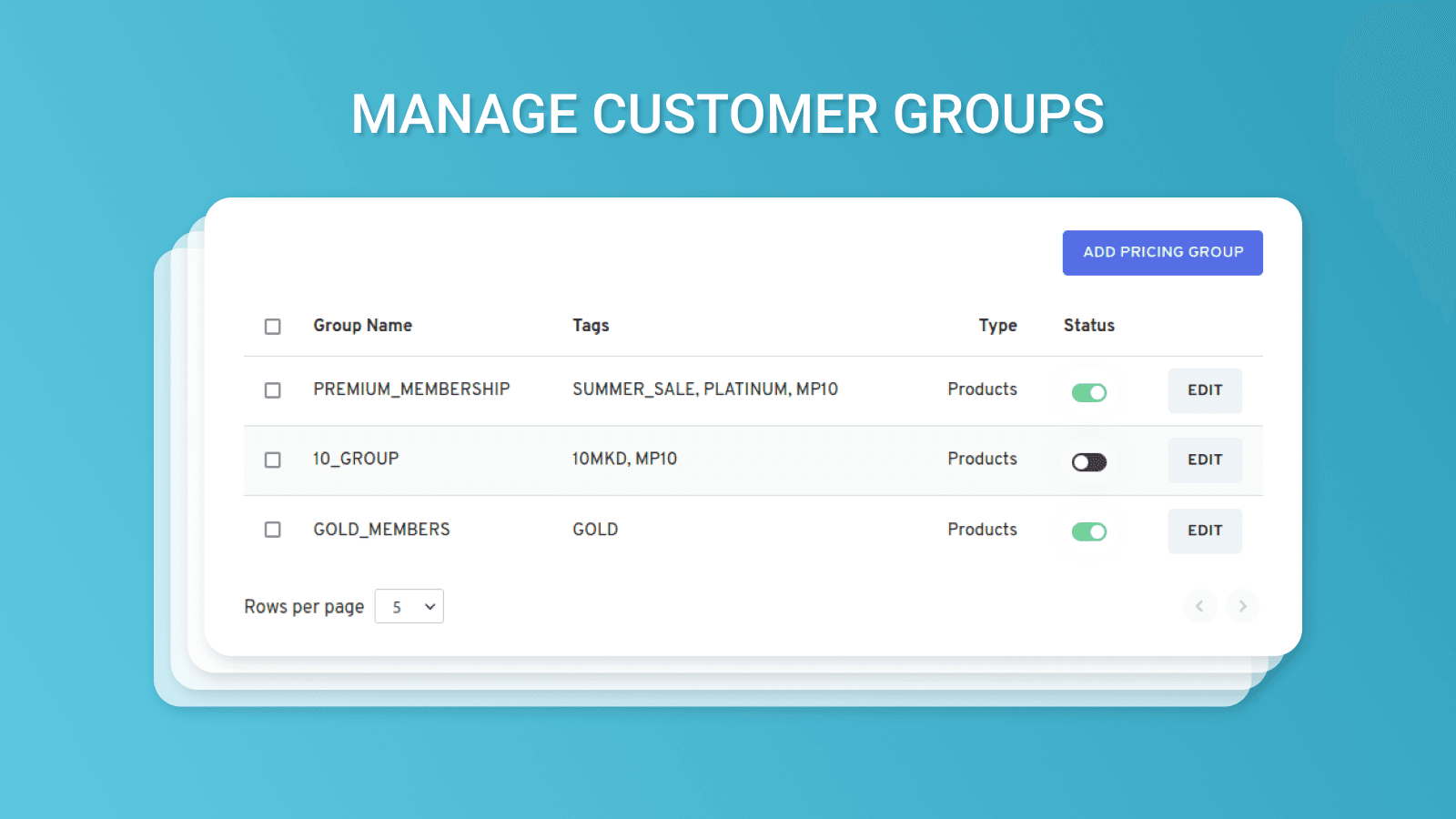Check the PREMIUM_MEMBERSHIP row checkbox
Viewport: 1456px width, 819px height.
tap(272, 389)
